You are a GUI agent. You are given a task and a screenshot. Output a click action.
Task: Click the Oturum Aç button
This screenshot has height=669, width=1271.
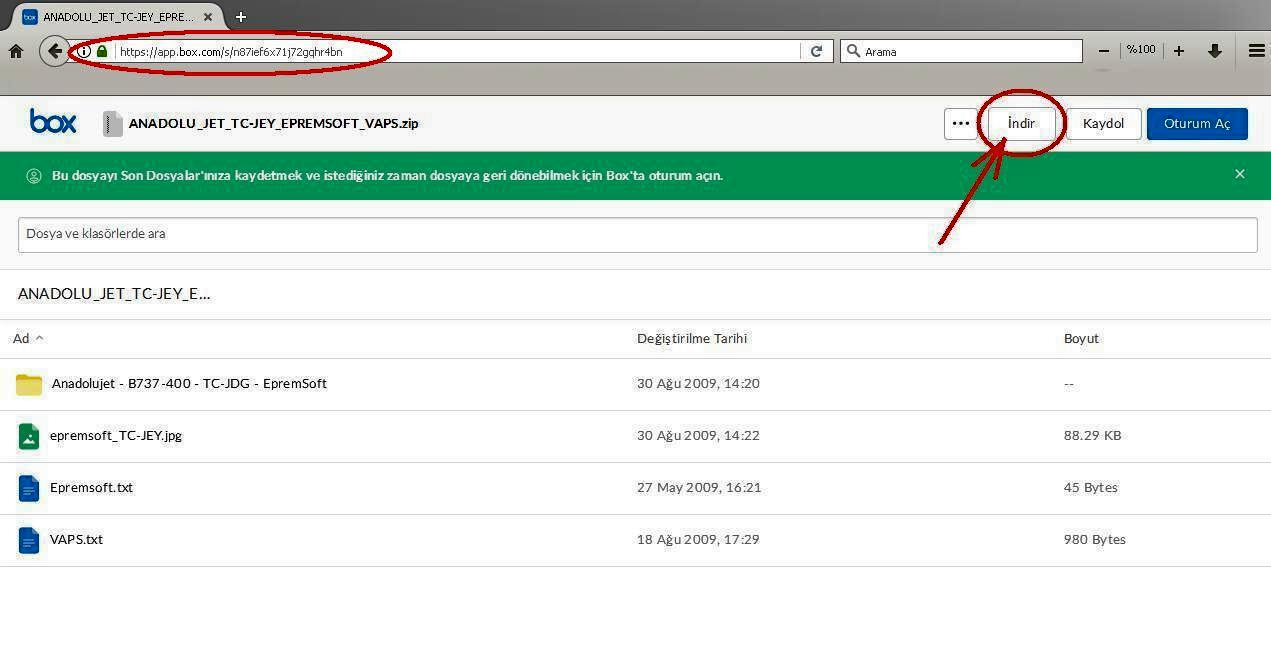tap(1196, 123)
